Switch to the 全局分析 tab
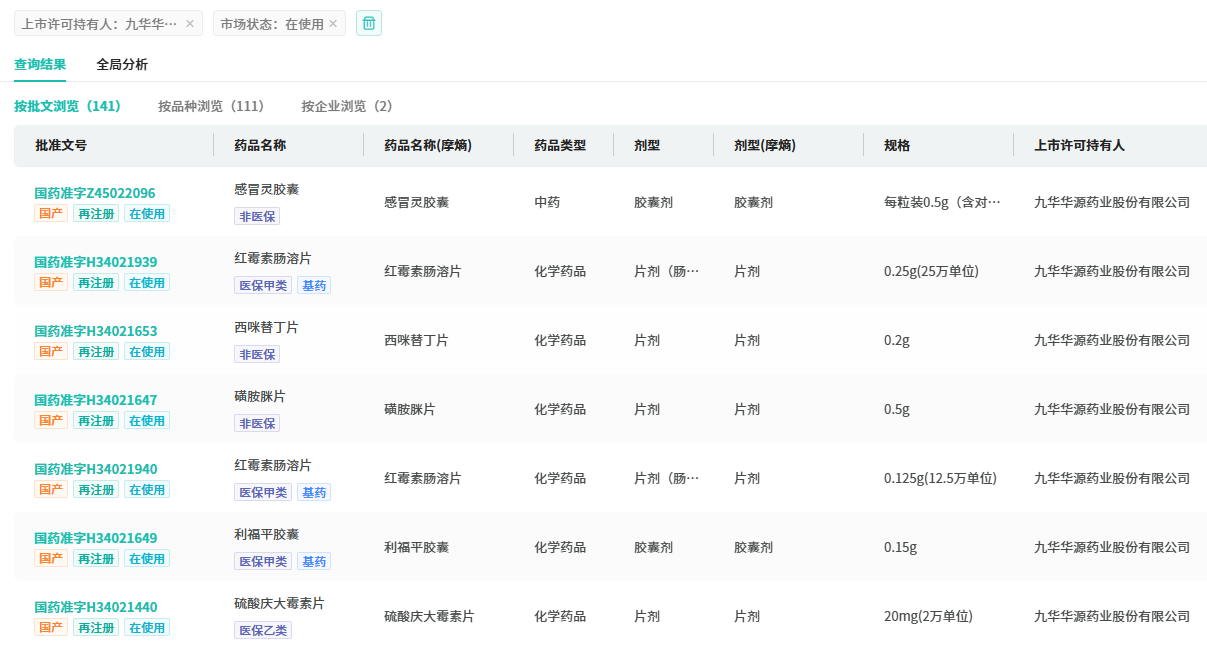The image size is (1207, 648). 122,65
